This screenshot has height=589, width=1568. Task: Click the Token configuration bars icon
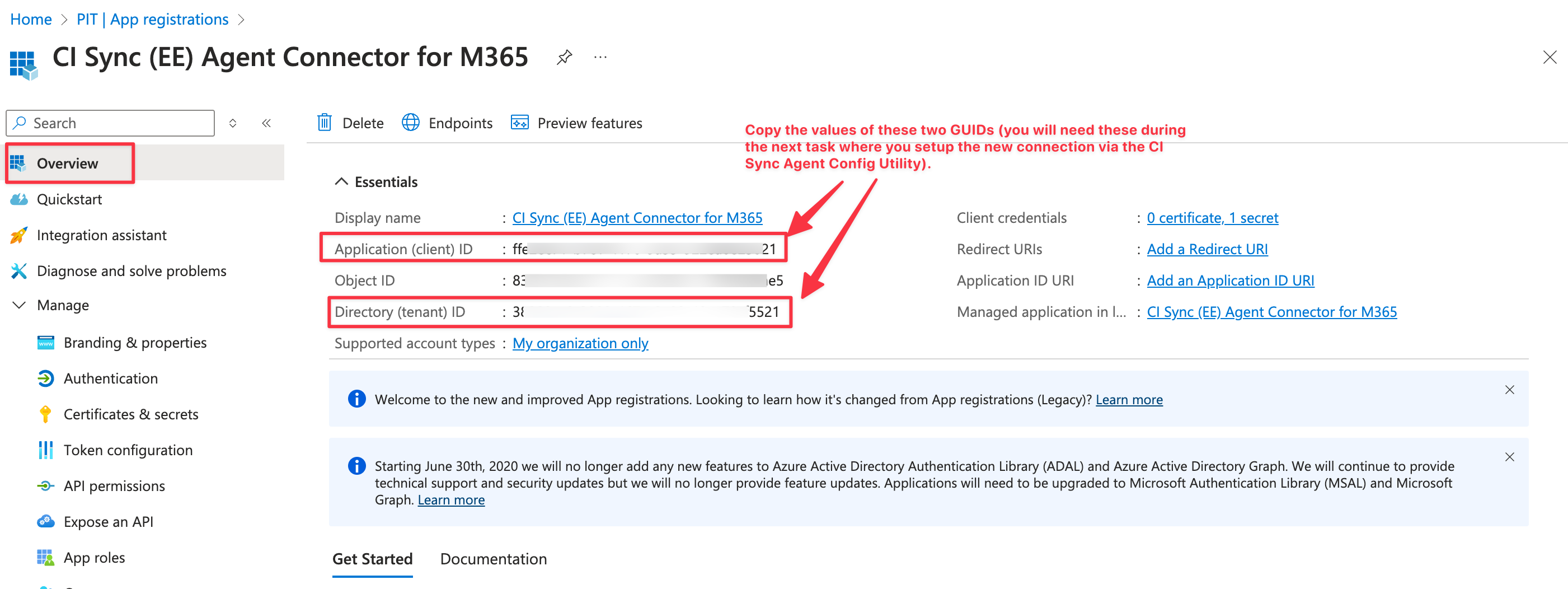point(46,450)
